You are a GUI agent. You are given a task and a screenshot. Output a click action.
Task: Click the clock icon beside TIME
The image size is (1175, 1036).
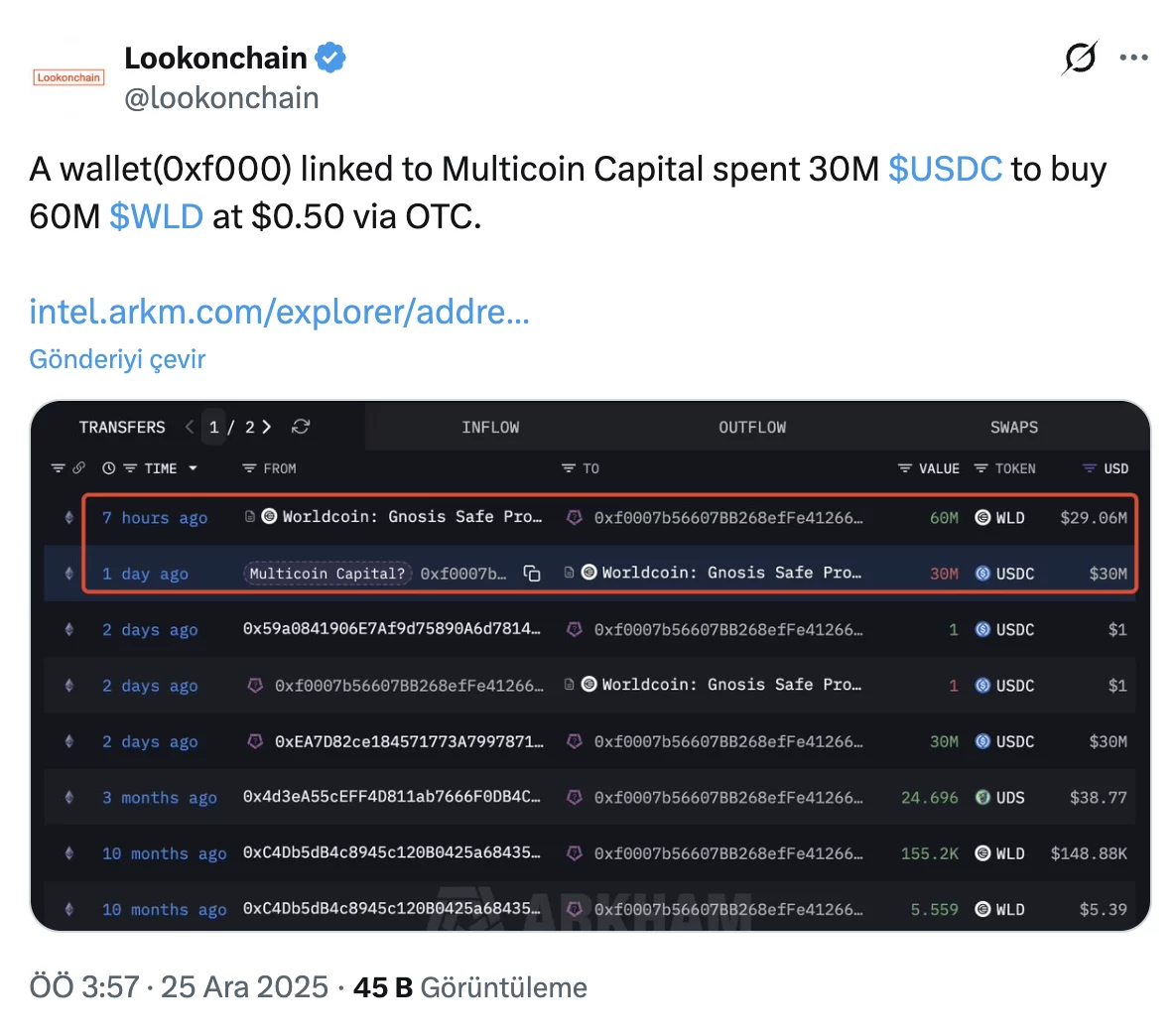(x=109, y=468)
